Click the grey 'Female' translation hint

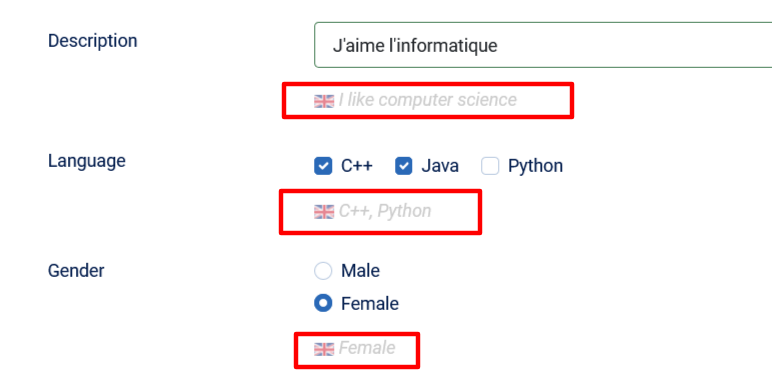(367, 348)
